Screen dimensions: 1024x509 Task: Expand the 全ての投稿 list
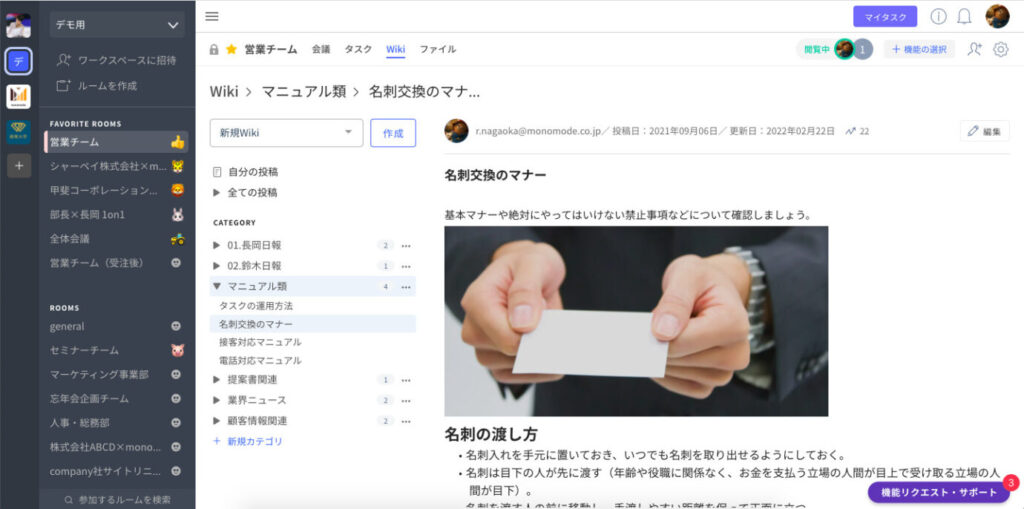217,193
